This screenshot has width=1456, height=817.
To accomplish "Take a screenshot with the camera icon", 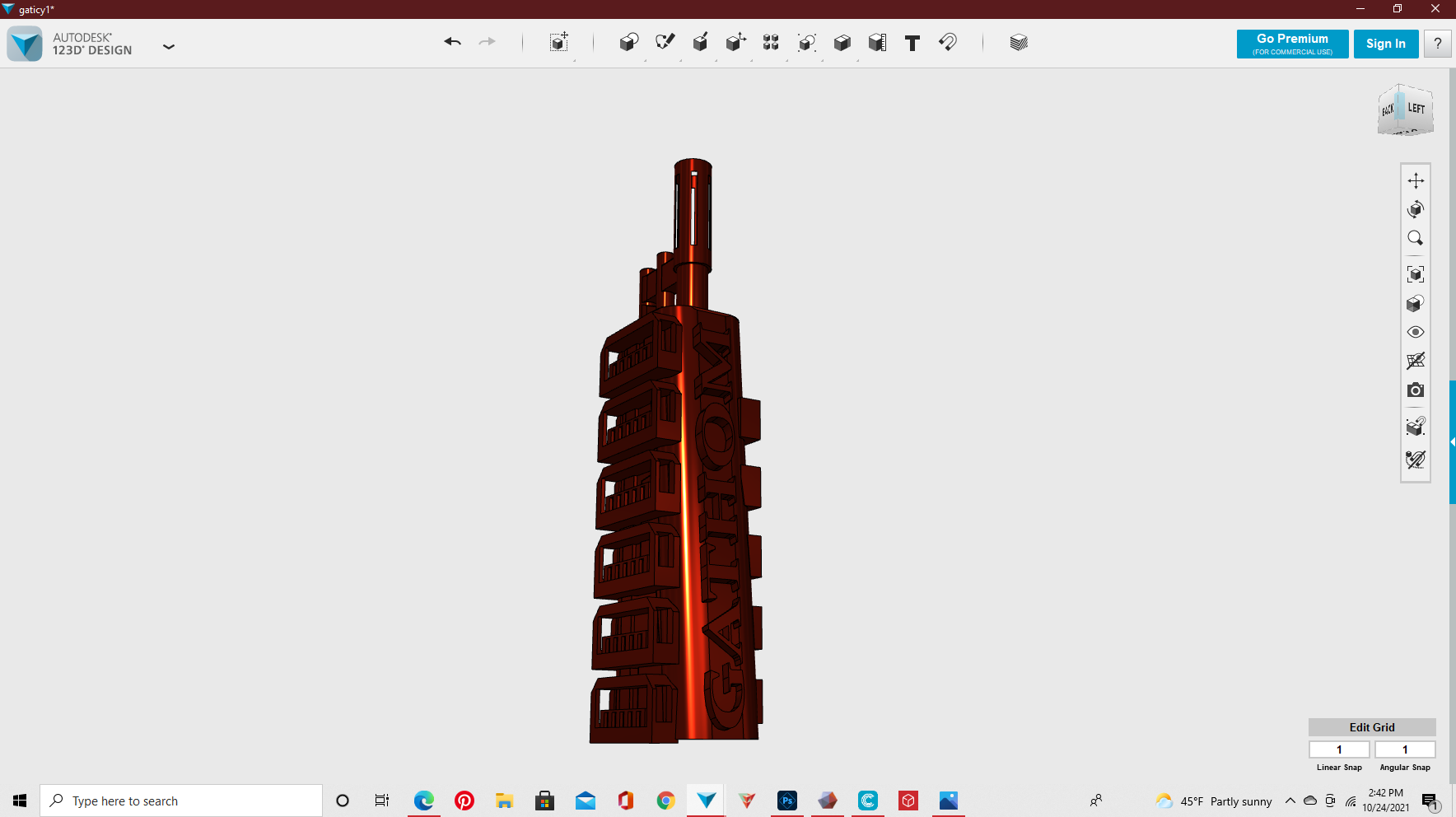I will [x=1416, y=390].
